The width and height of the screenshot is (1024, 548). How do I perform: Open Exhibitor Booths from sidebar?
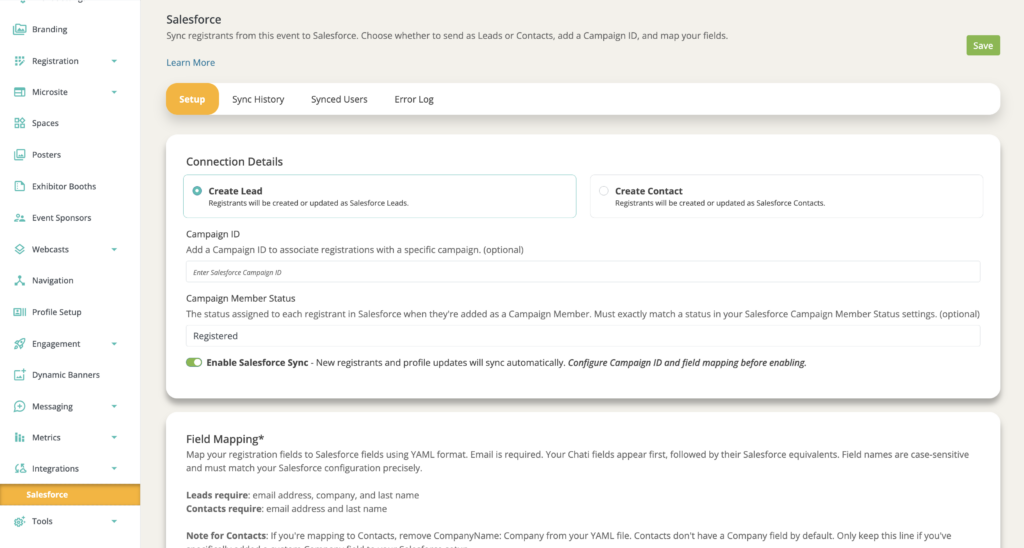[64, 186]
